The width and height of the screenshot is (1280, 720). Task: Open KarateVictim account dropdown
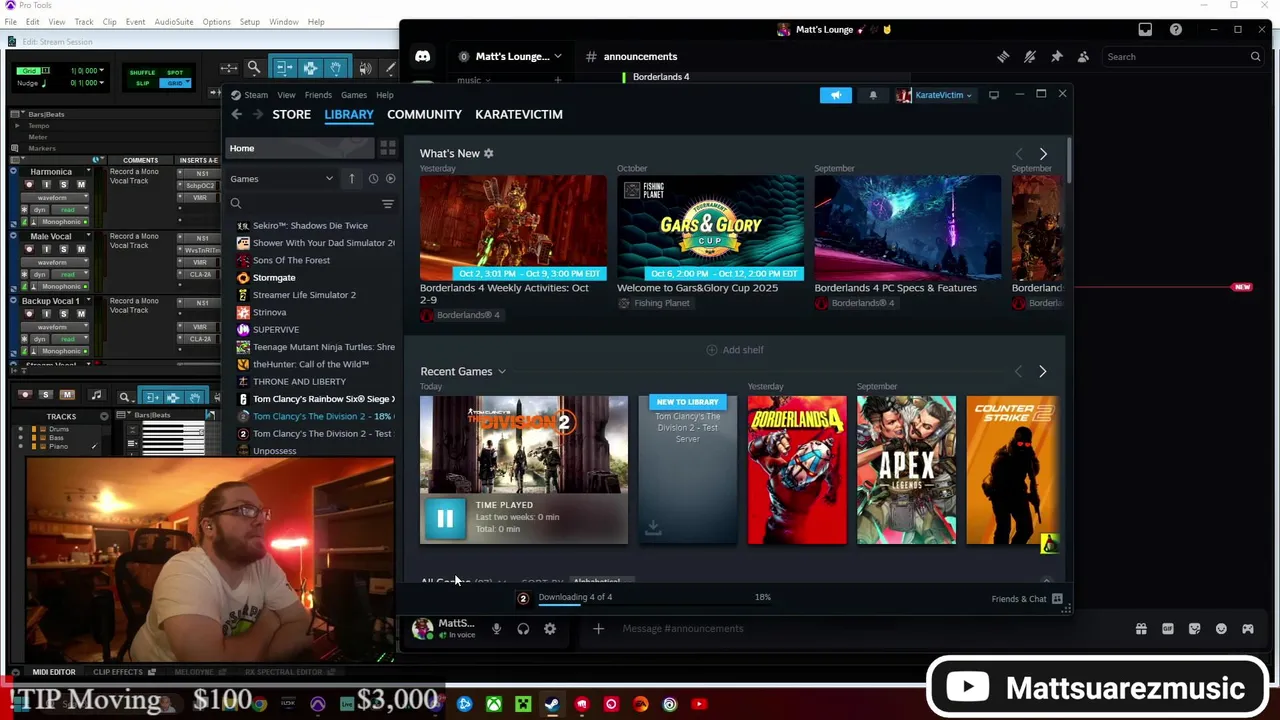click(x=936, y=95)
